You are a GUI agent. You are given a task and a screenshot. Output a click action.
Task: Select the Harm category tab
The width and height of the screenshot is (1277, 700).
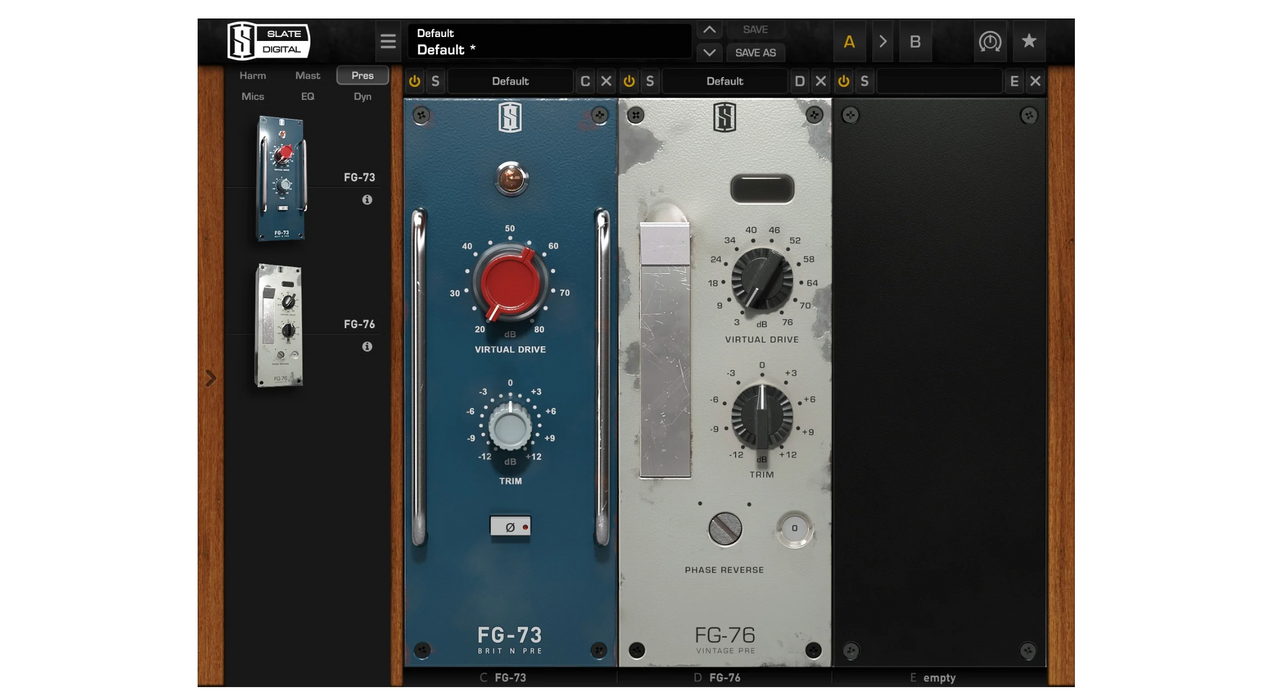(253, 75)
